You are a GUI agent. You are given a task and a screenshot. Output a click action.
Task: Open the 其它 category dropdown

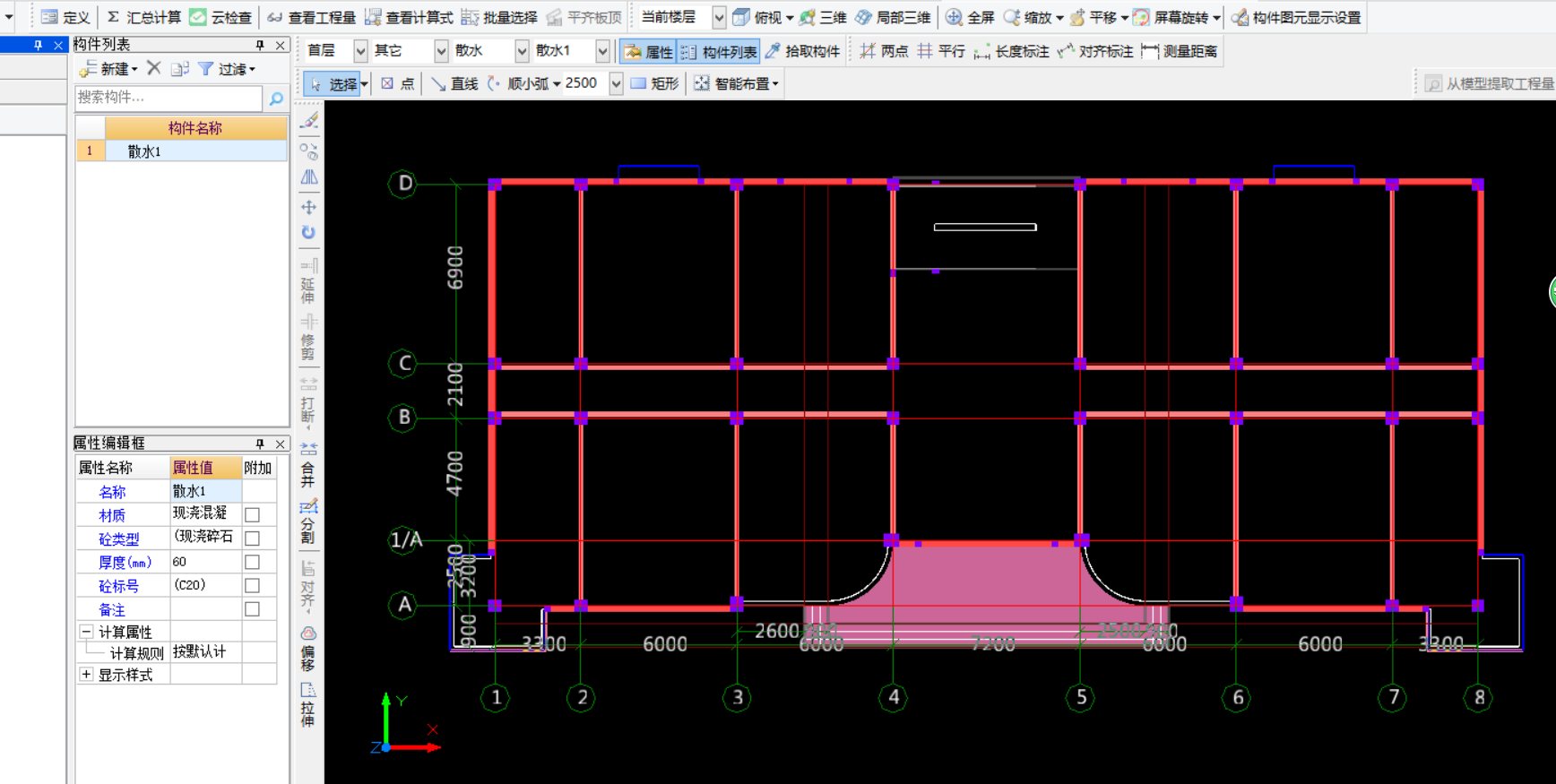(x=441, y=51)
